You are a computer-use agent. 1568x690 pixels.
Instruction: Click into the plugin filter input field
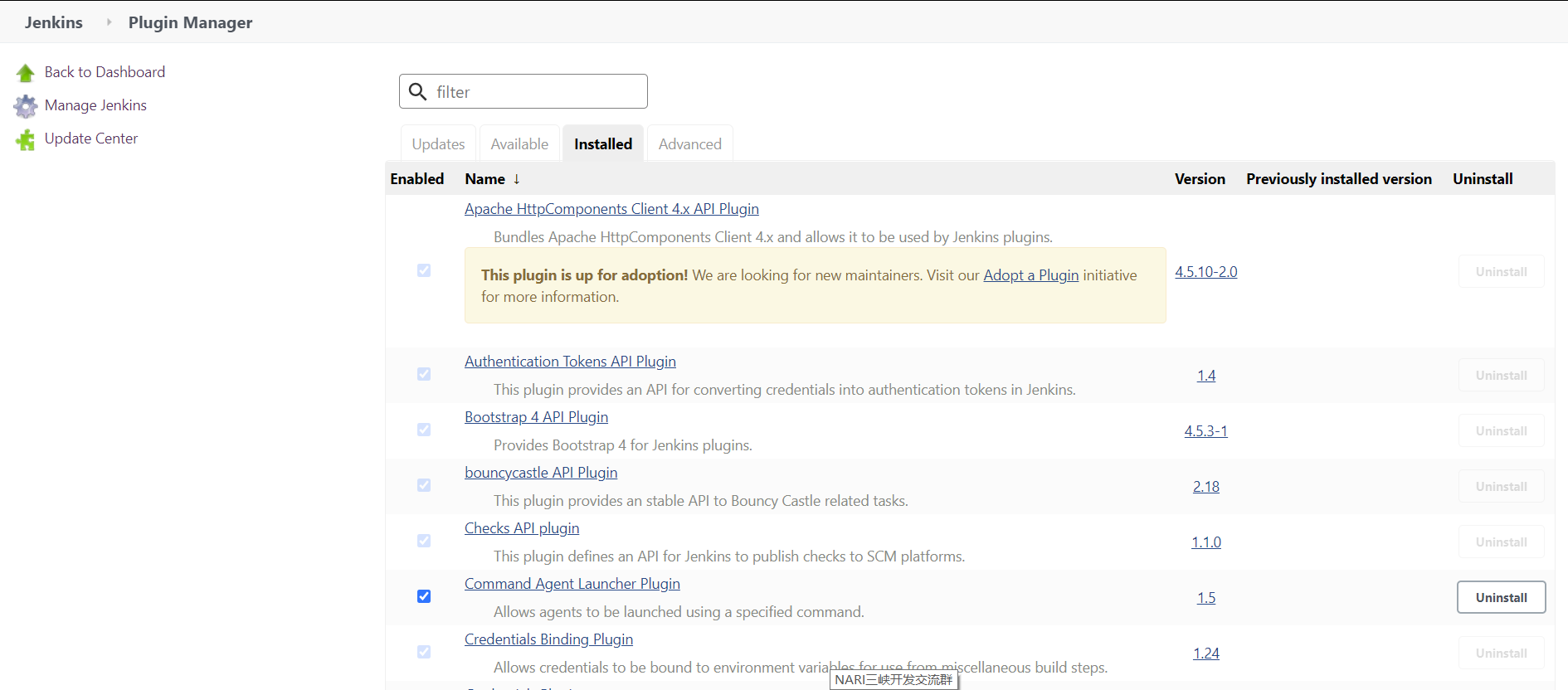point(523,91)
